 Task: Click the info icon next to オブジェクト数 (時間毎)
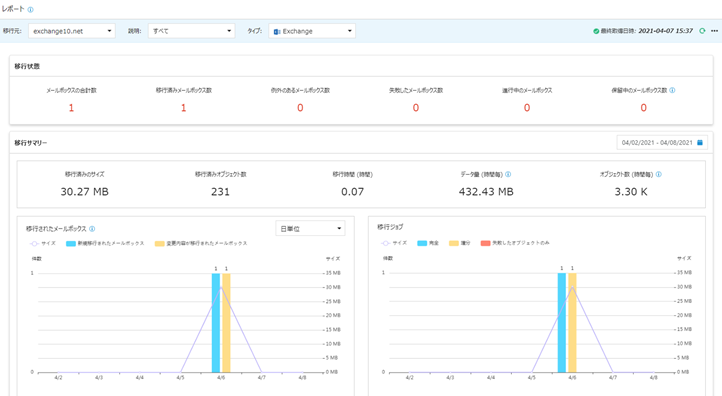(658, 175)
